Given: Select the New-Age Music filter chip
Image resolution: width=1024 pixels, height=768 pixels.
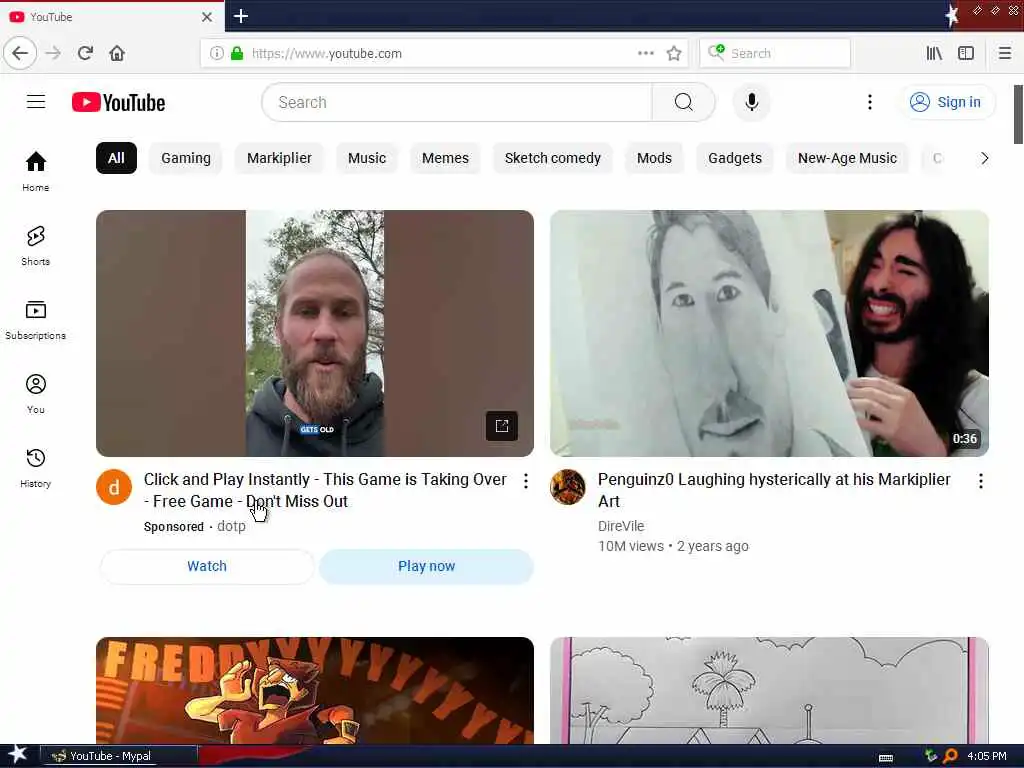Looking at the screenshot, I should pos(847,158).
